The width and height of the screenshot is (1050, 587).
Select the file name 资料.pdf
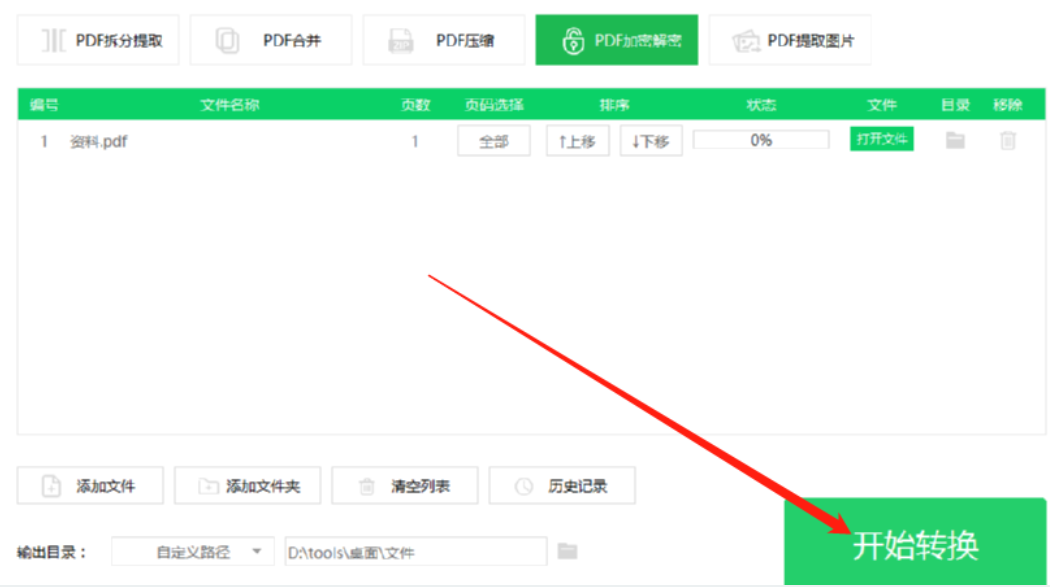pyautogui.click(x=98, y=141)
